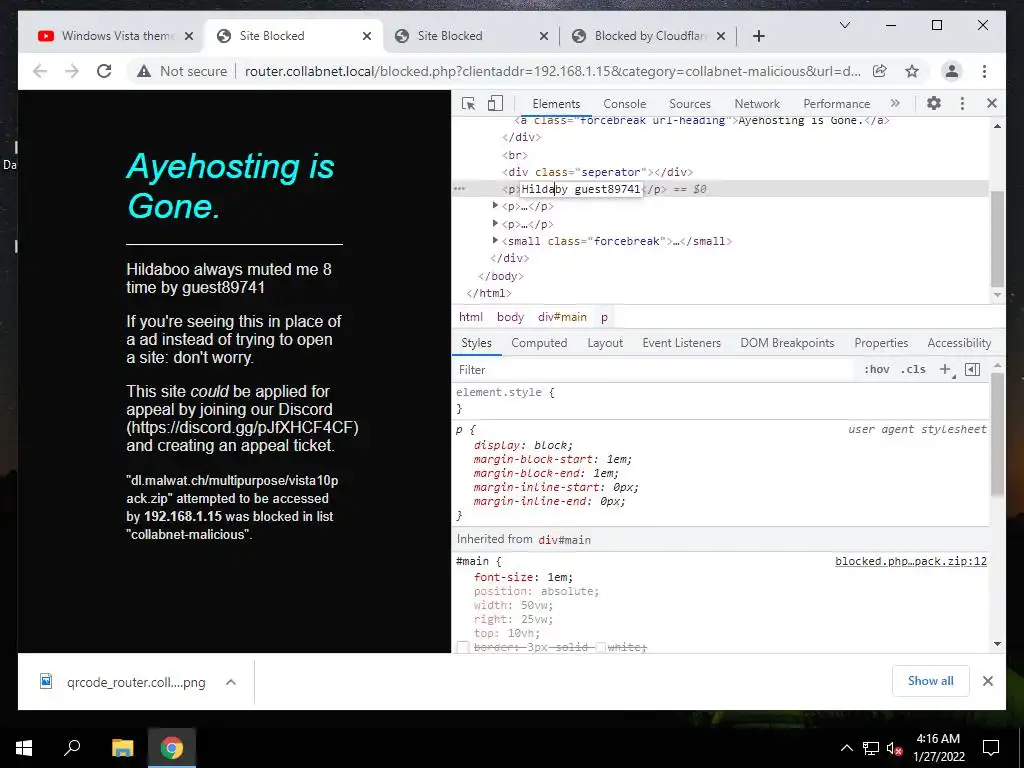Click html in the breadcrumb trail
Screen dimensions: 1024x768
[x=470, y=317]
